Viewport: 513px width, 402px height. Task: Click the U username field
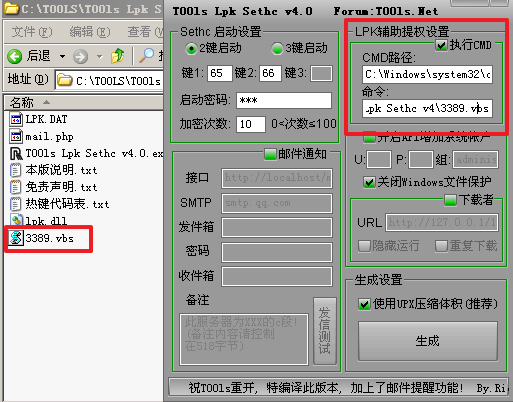pos(379,160)
